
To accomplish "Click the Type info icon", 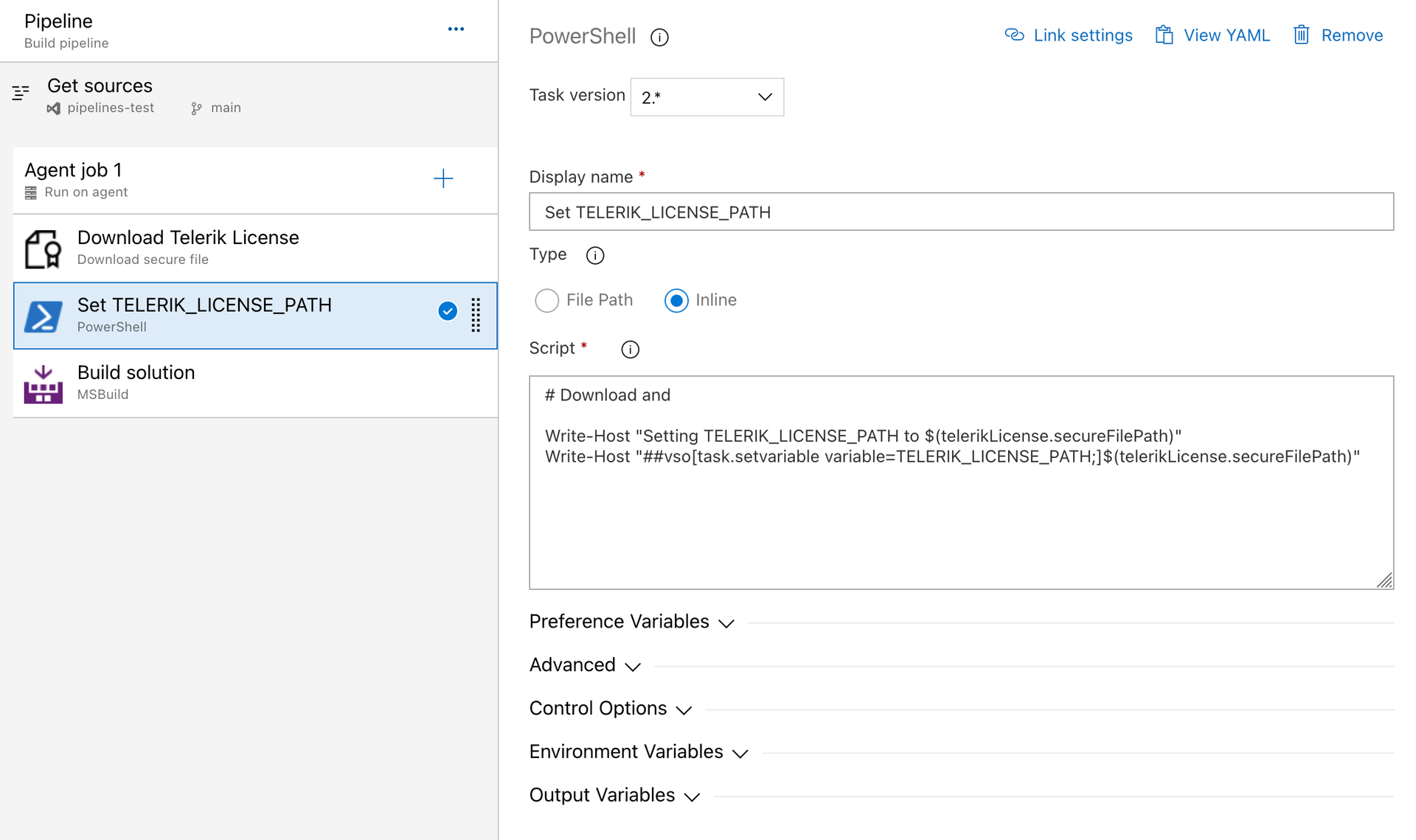I will [594, 255].
